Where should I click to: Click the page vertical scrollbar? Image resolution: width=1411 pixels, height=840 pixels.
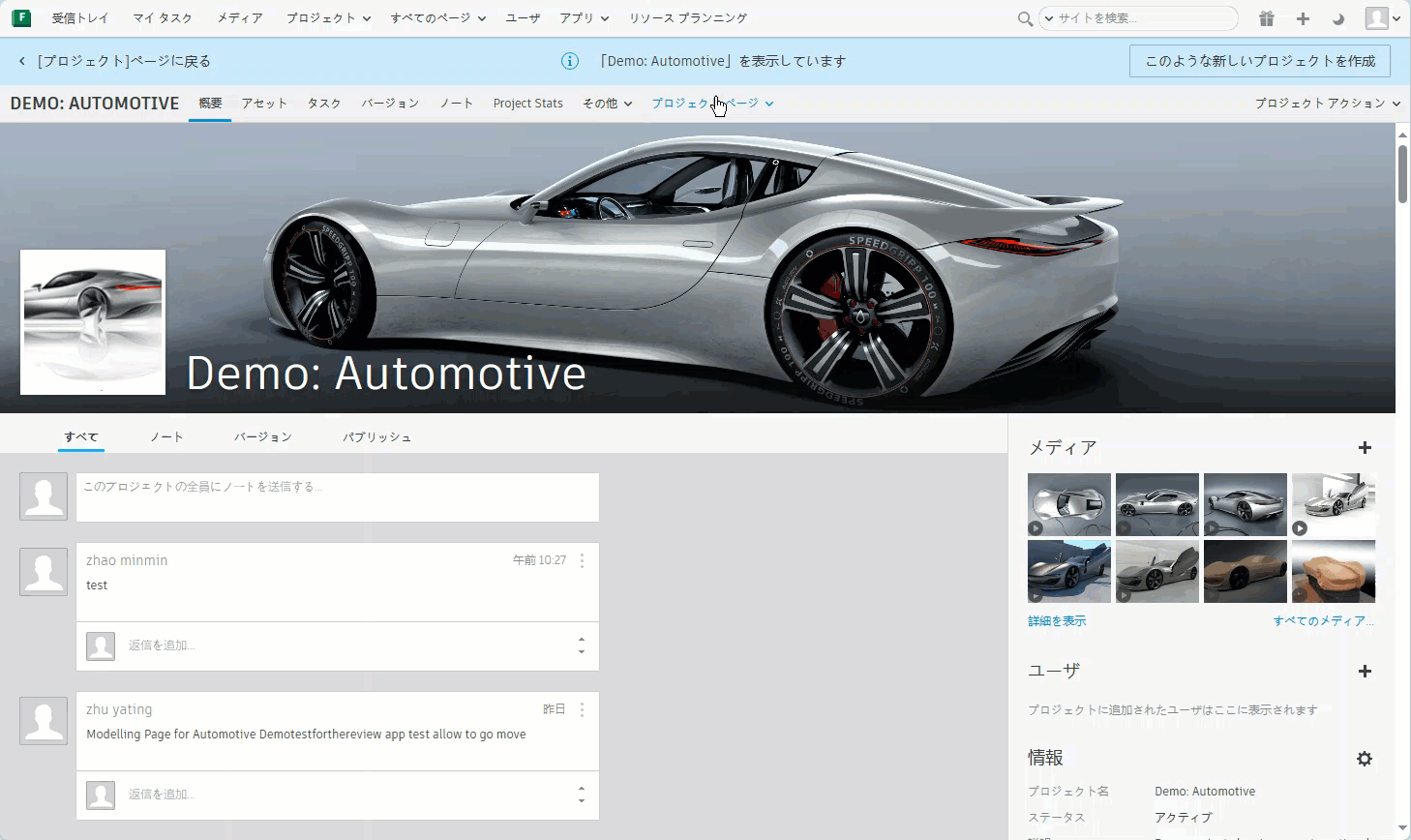pos(1402,174)
